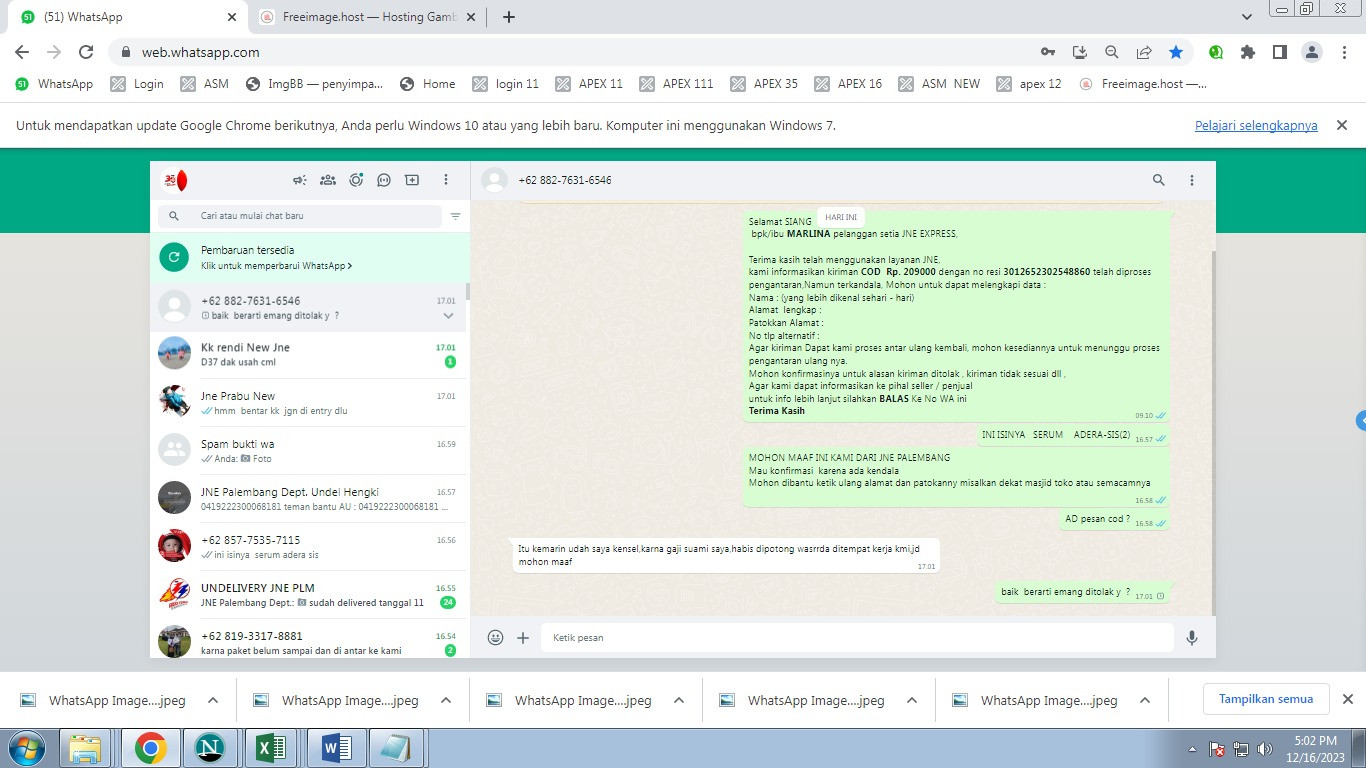Open the zoom magnifier icon in the address bar
1366x768 pixels.
[x=1112, y=52]
